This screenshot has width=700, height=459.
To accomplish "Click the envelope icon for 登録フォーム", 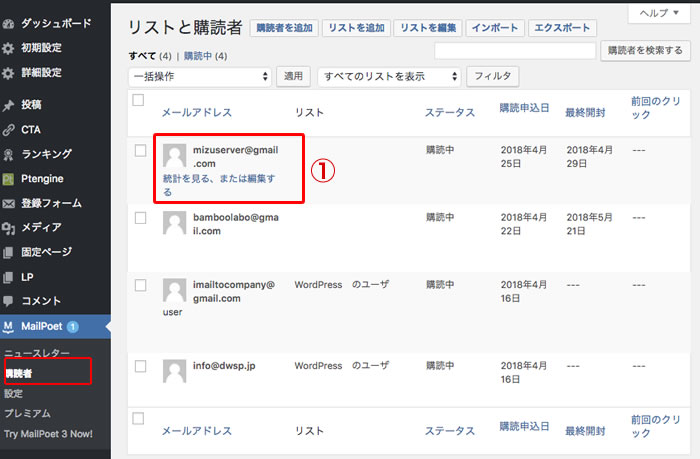I will (x=9, y=203).
